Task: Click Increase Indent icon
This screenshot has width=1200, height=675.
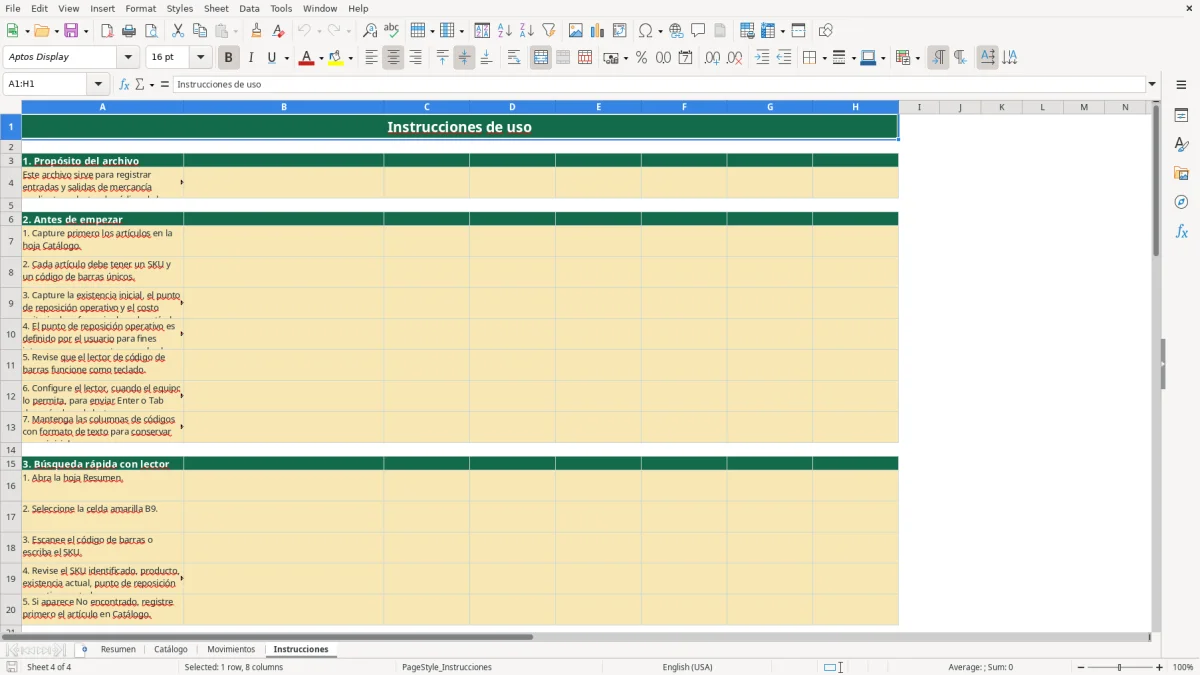Action: [x=762, y=58]
